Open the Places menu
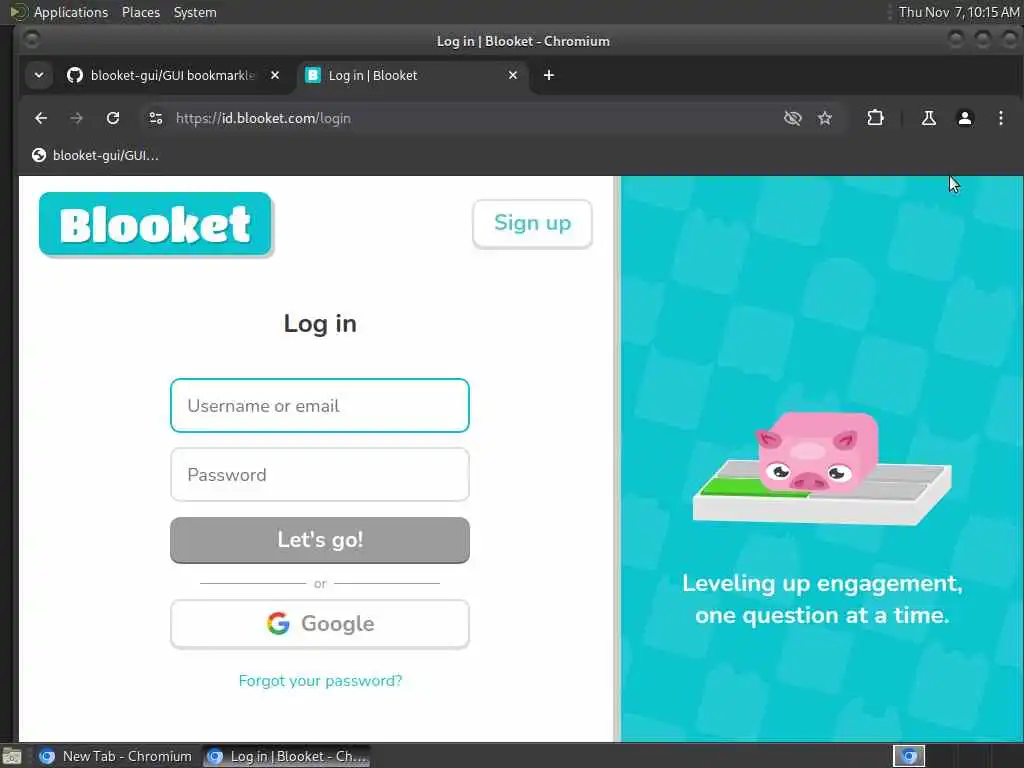The height and width of the screenshot is (768, 1024). (140, 12)
